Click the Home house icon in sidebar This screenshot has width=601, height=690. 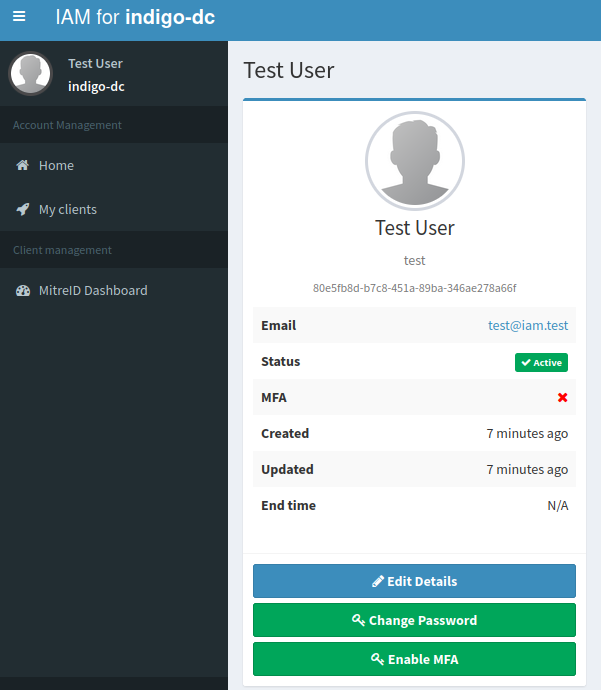pos(22,166)
